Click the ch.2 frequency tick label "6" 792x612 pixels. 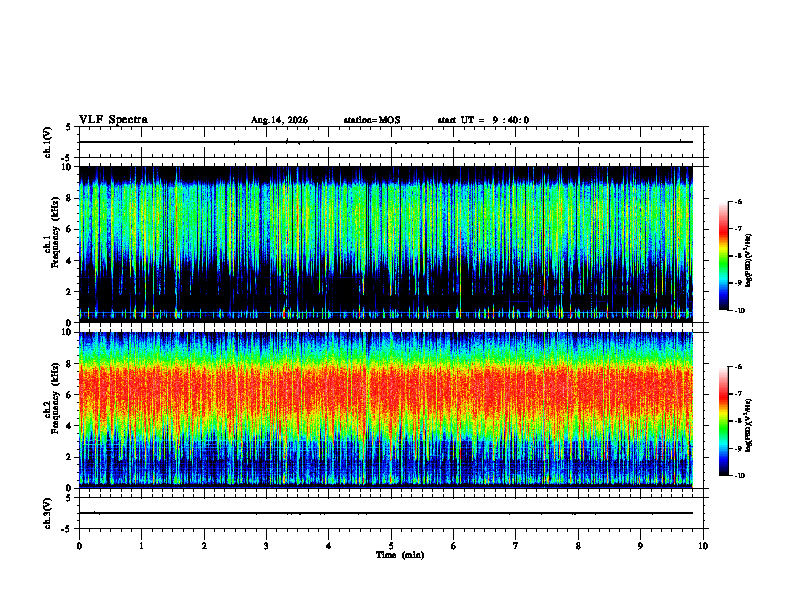pyautogui.click(x=70, y=395)
